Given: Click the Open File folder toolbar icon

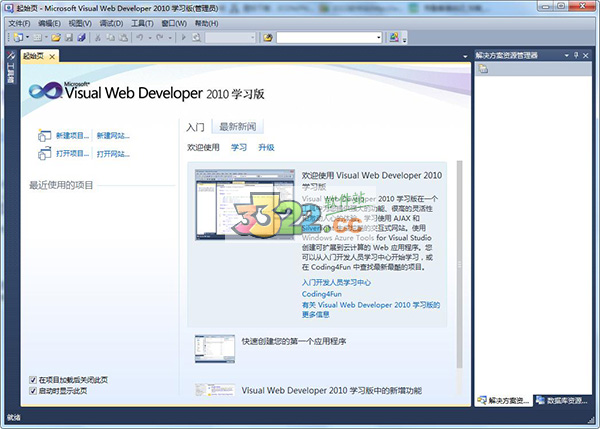Looking at the screenshot, I should pos(56,38).
